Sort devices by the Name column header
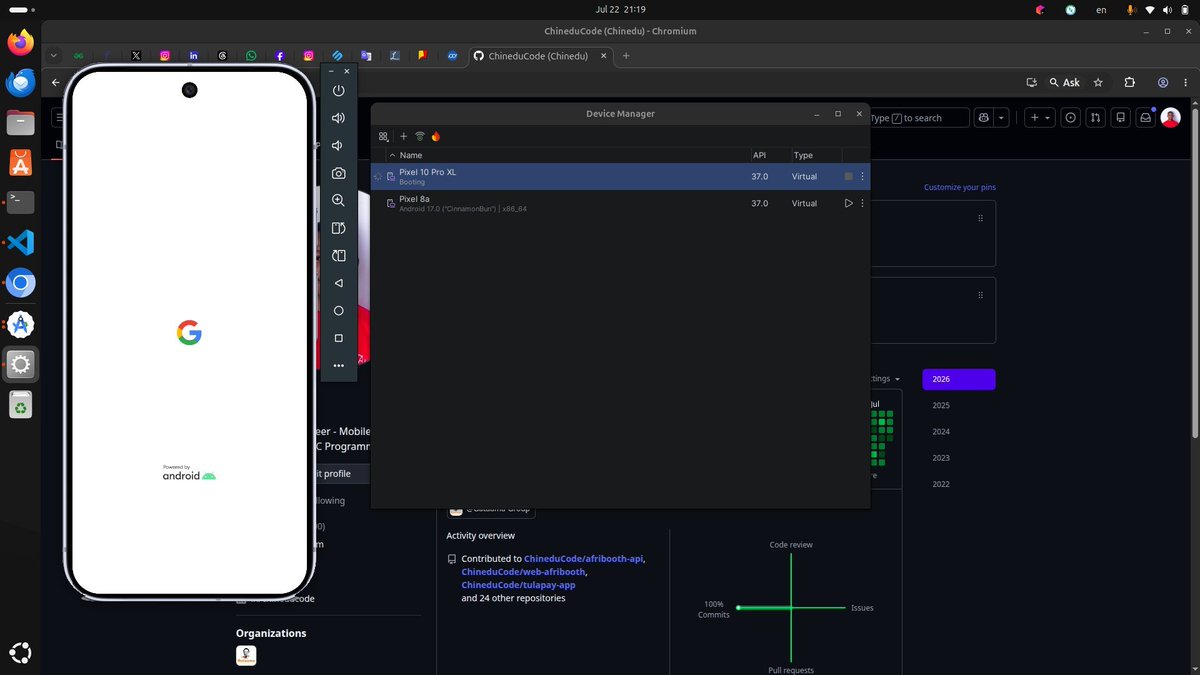Viewport: 1200px width, 675px height. tap(411, 155)
